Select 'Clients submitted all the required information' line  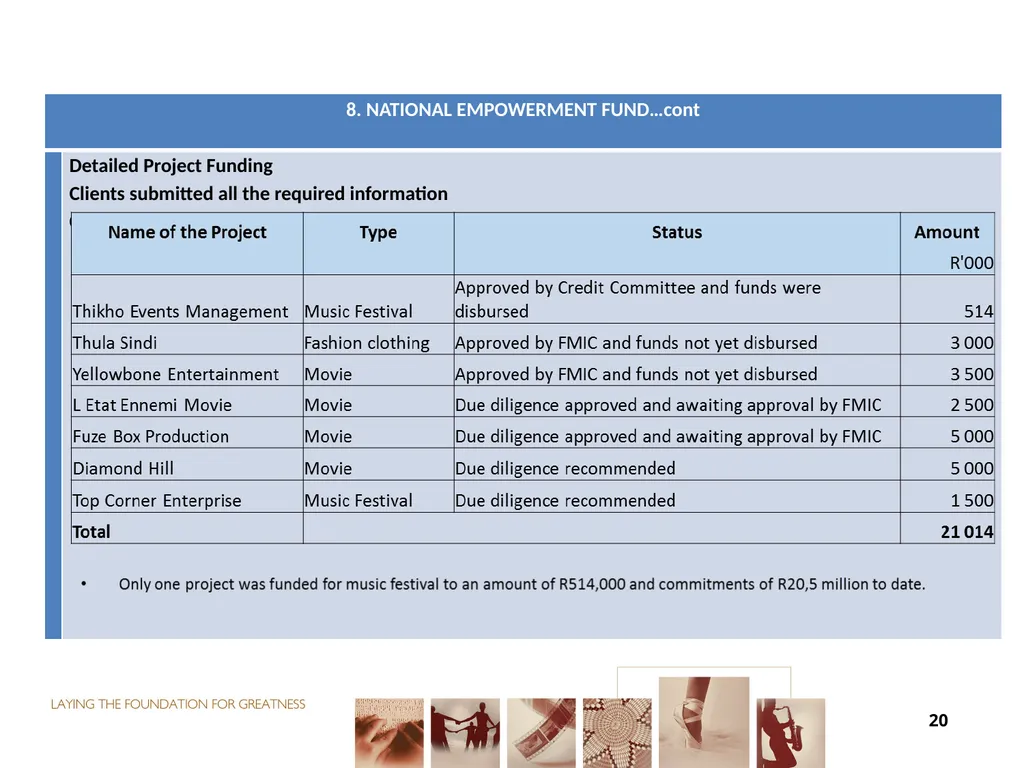(259, 194)
